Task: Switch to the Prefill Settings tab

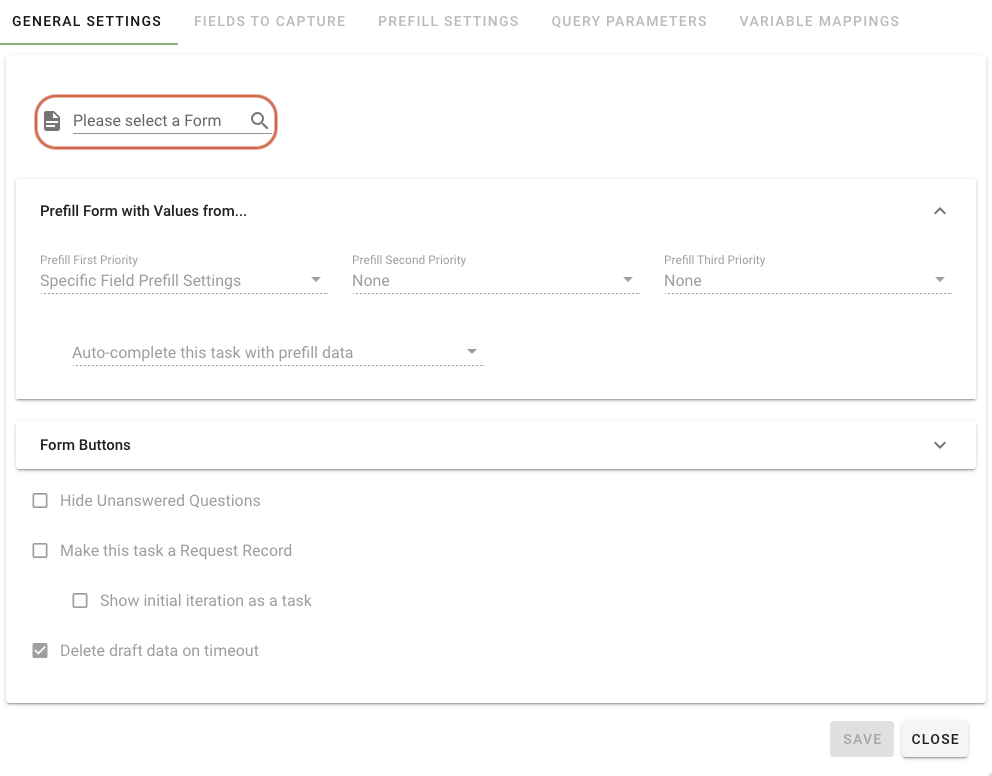Action: 448,20
